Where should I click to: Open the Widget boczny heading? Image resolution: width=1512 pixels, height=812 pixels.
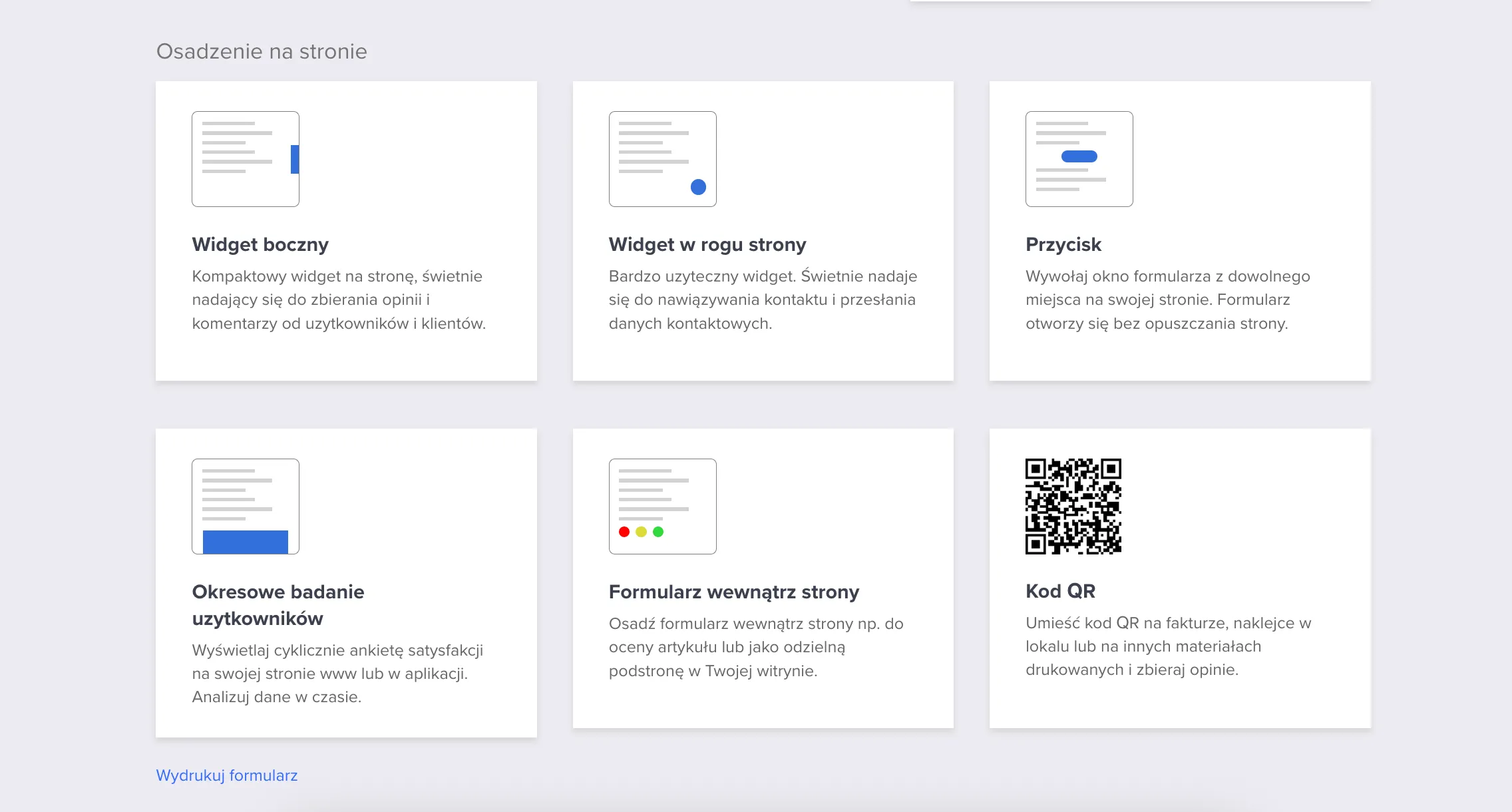pos(260,244)
